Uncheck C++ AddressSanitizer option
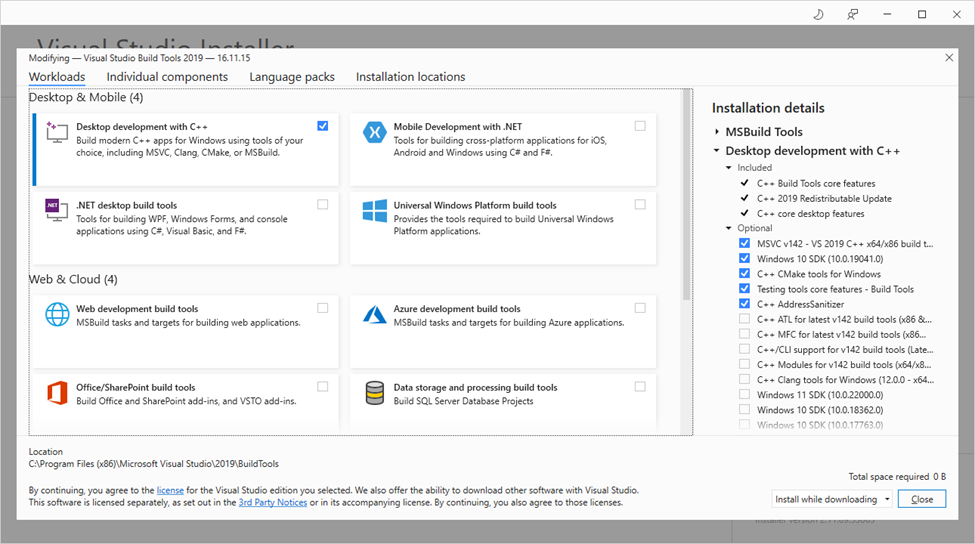 coord(744,303)
